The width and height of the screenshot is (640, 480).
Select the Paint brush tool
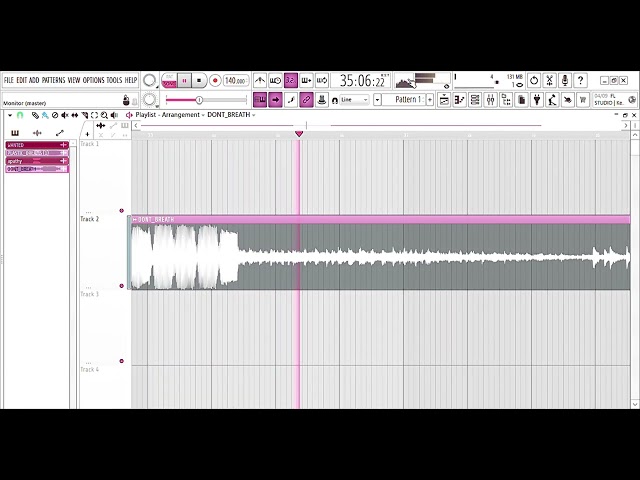tap(45, 116)
